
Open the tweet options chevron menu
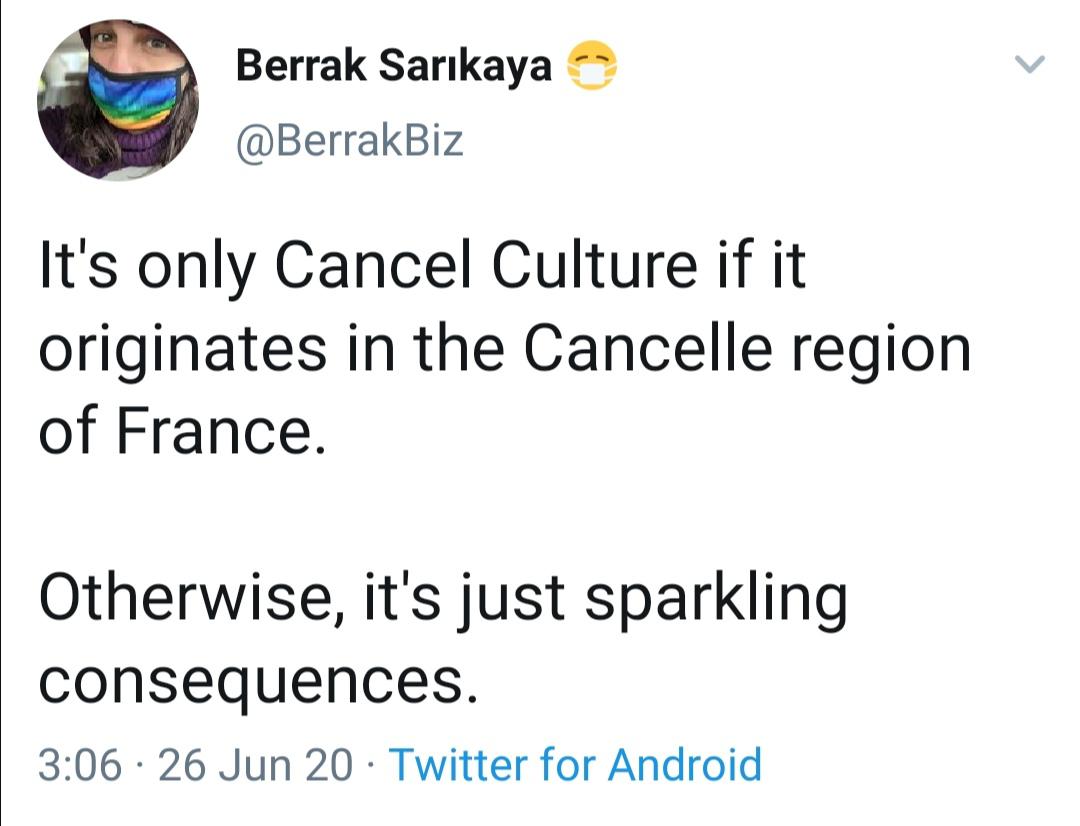click(1029, 66)
